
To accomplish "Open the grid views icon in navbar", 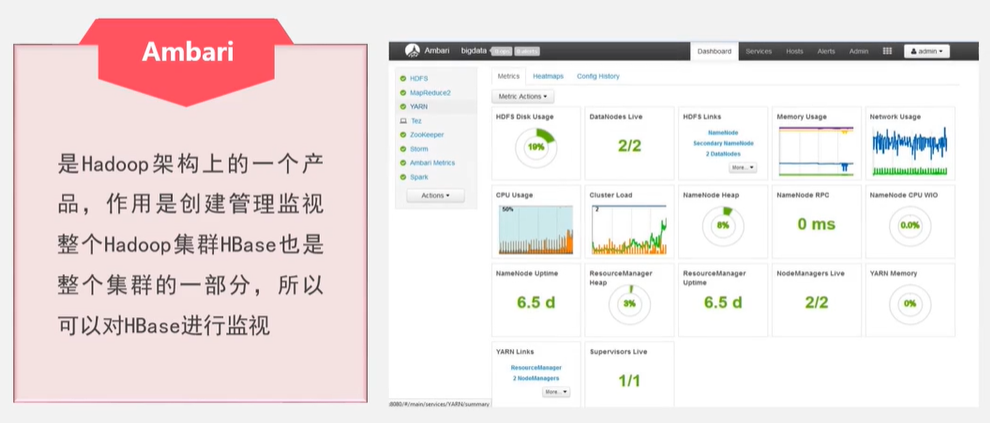I will coord(887,51).
